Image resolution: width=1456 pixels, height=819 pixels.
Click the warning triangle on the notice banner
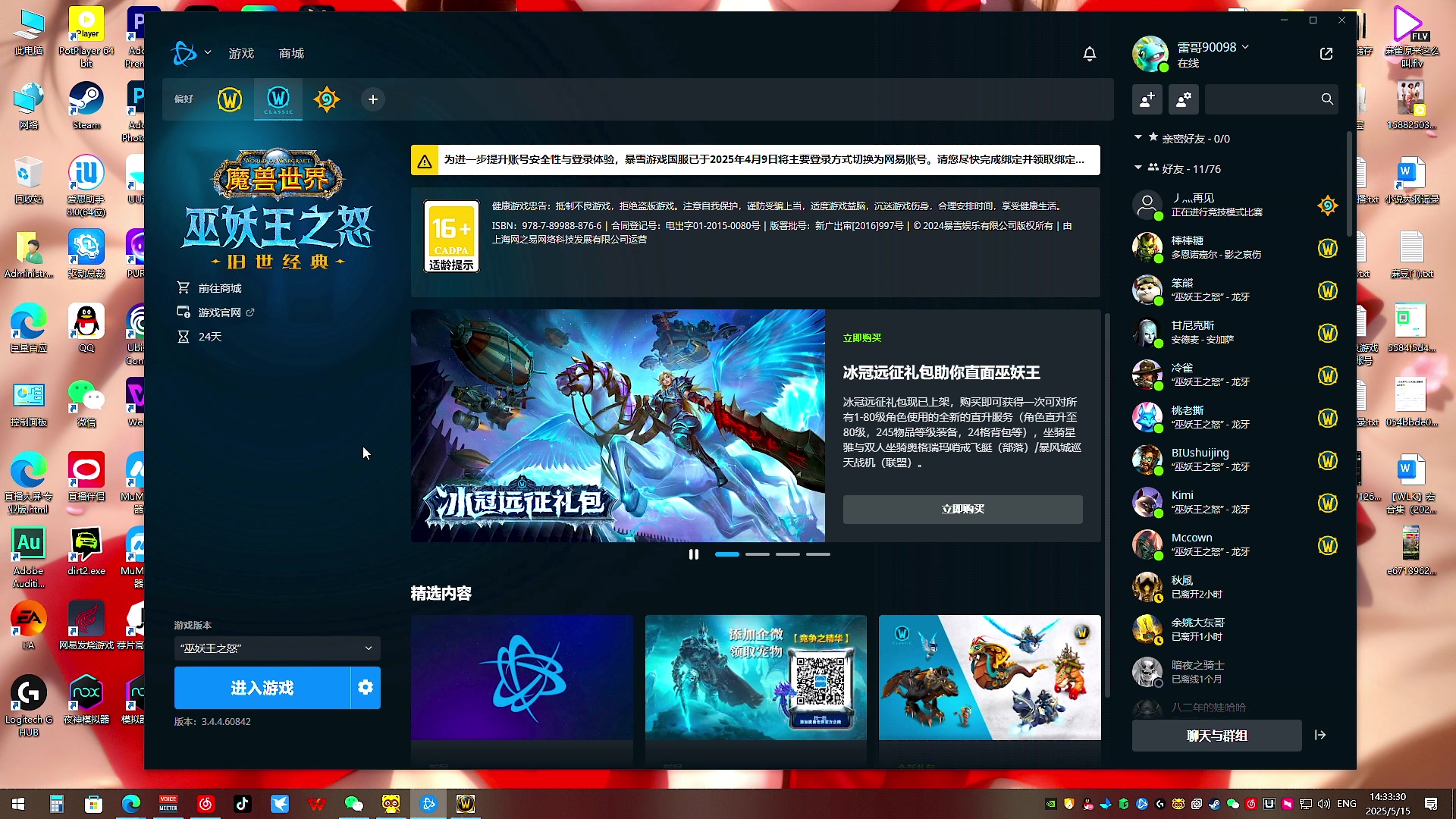tap(425, 160)
